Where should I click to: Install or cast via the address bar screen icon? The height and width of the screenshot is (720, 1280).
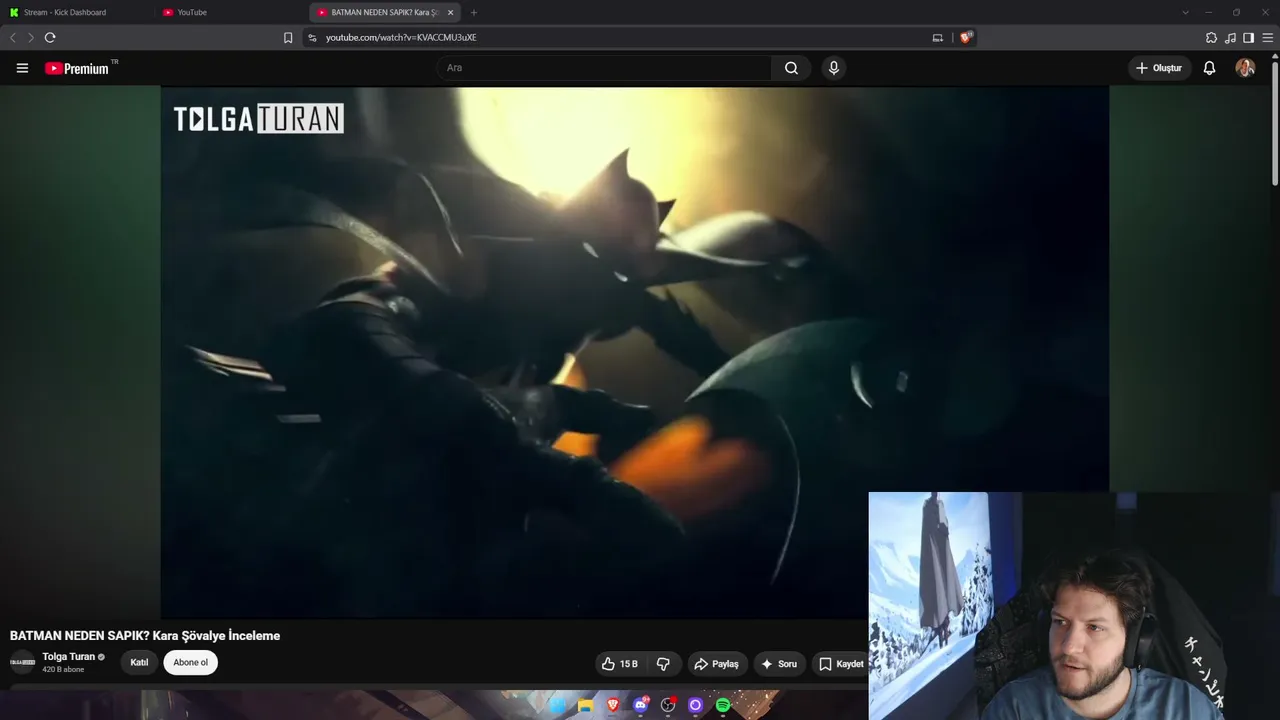(x=937, y=38)
